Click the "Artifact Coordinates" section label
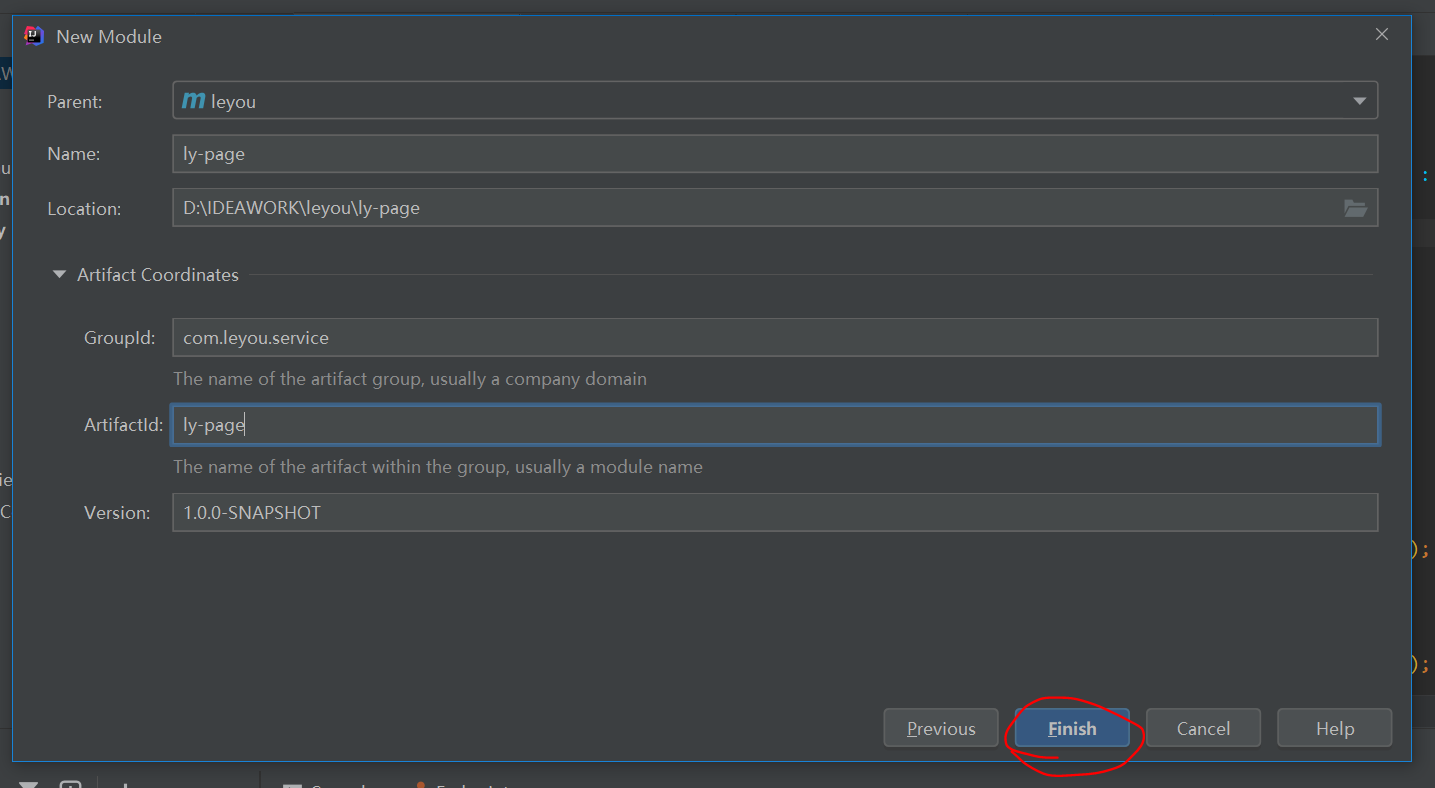Screen dimensions: 1435x788 click(158, 274)
